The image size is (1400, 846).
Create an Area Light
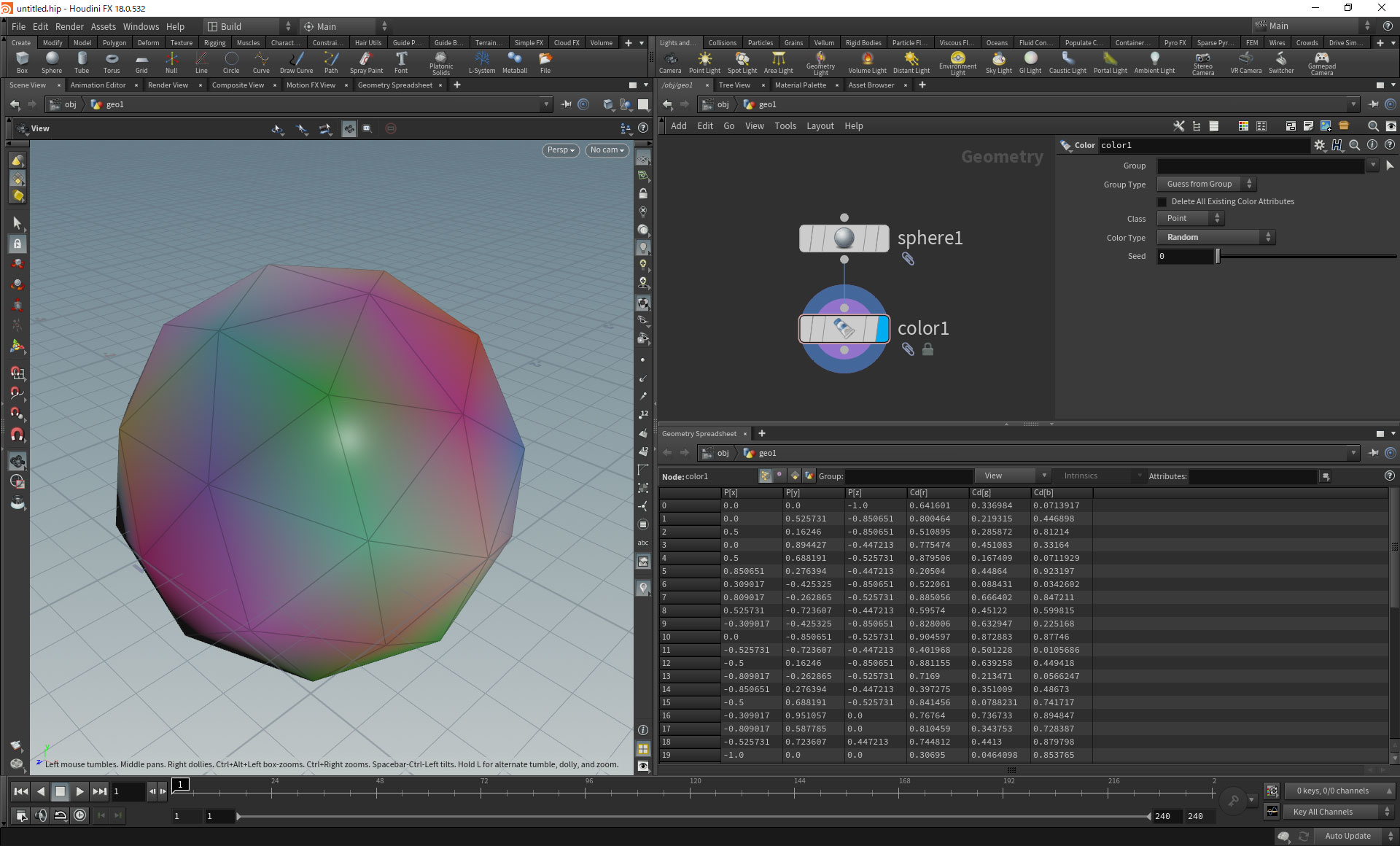tap(779, 62)
